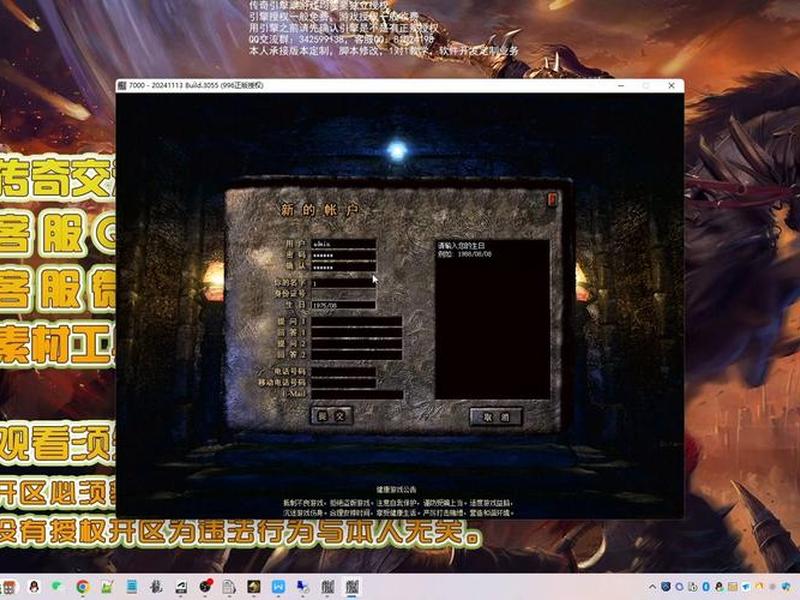Expand the system tray hidden icons chevron
This screenshot has height=600, width=800.
653,587
